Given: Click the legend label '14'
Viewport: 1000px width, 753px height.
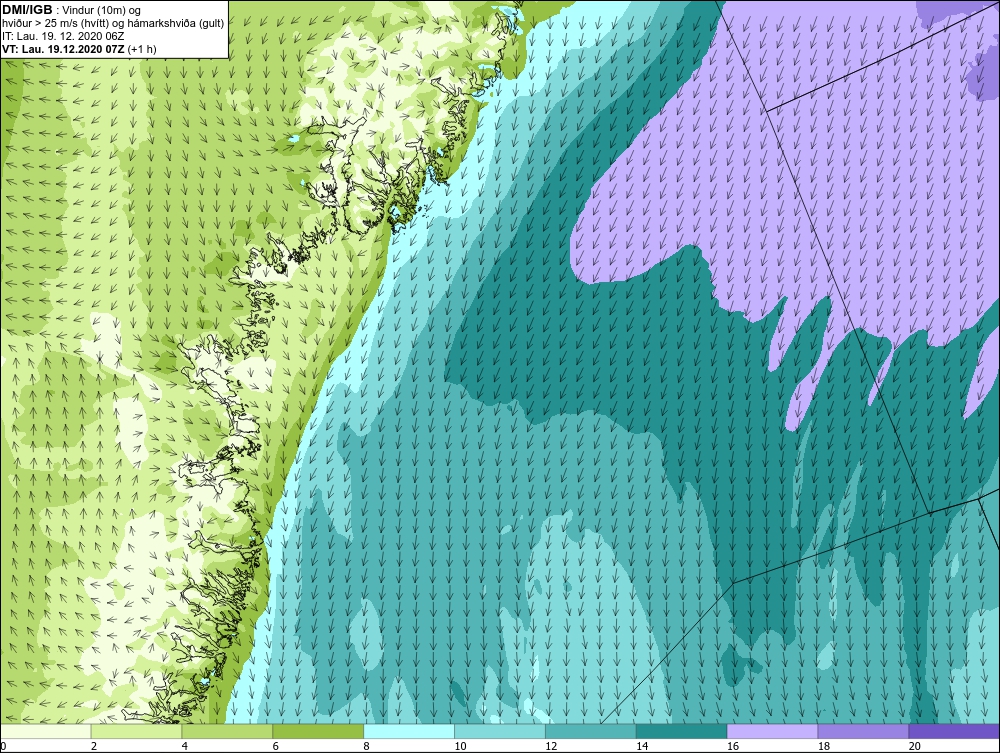Looking at the screenshot, I should pyautogui.click(x=642, y=746).
